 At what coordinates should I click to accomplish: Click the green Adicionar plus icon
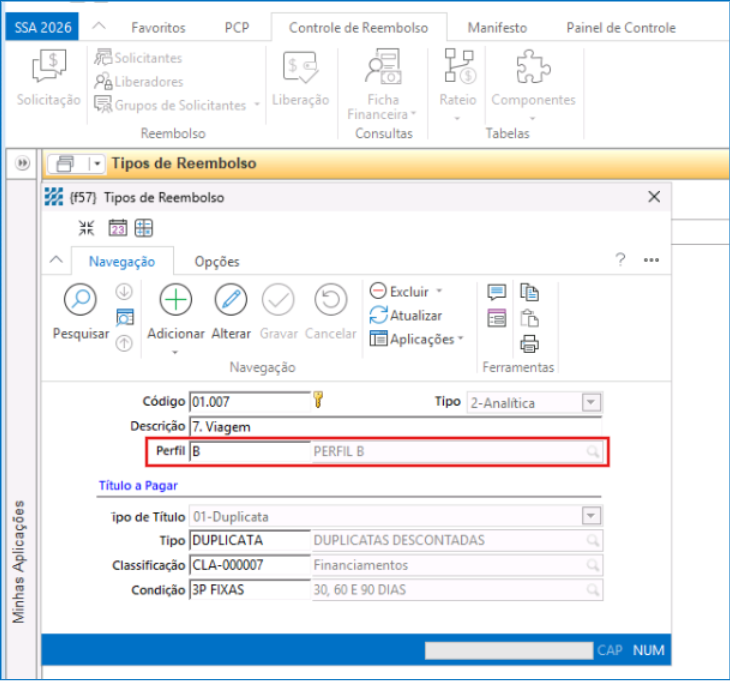(176, 300)
